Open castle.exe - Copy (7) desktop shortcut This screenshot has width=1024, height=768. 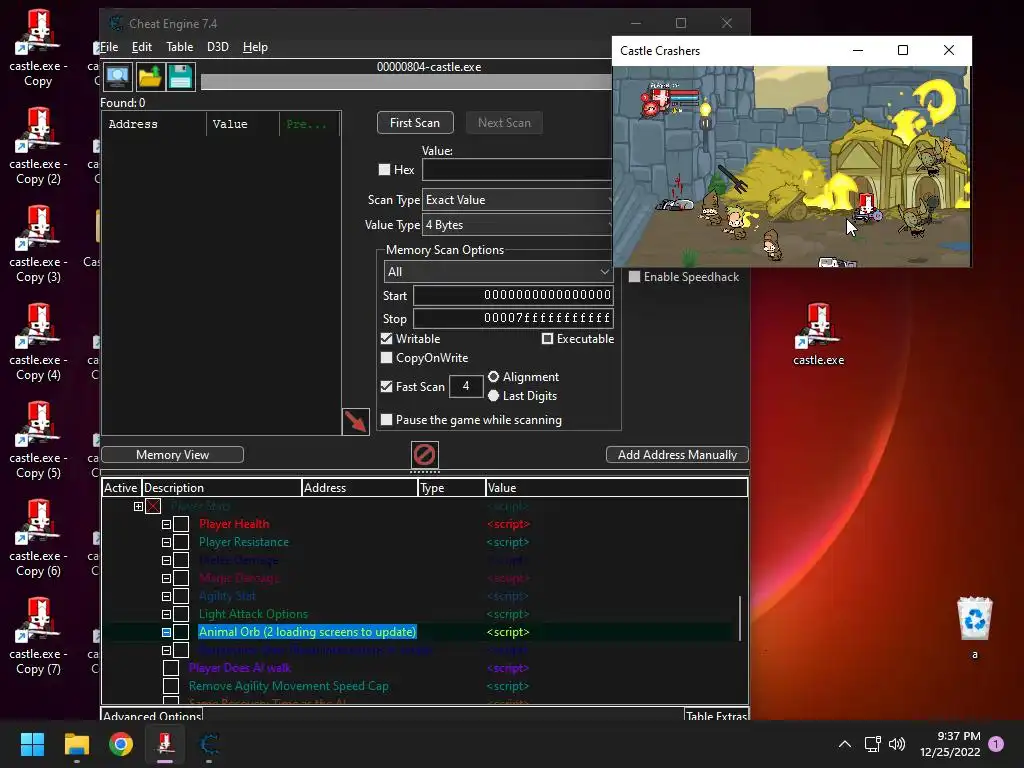coord(39,637)
